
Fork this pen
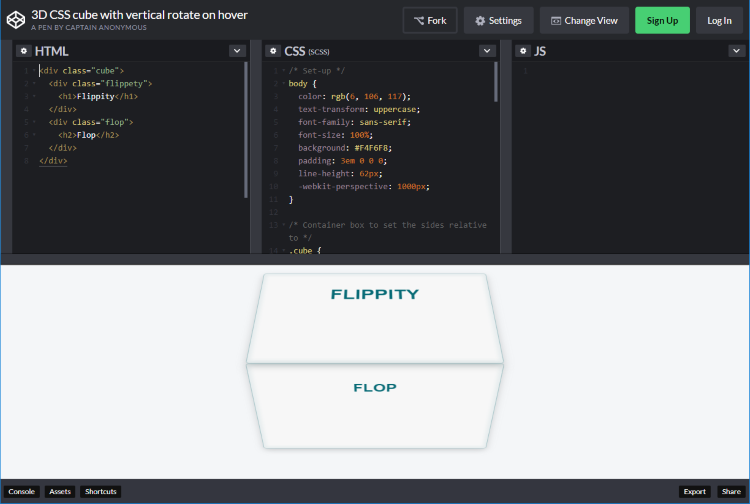coord(430,20)
